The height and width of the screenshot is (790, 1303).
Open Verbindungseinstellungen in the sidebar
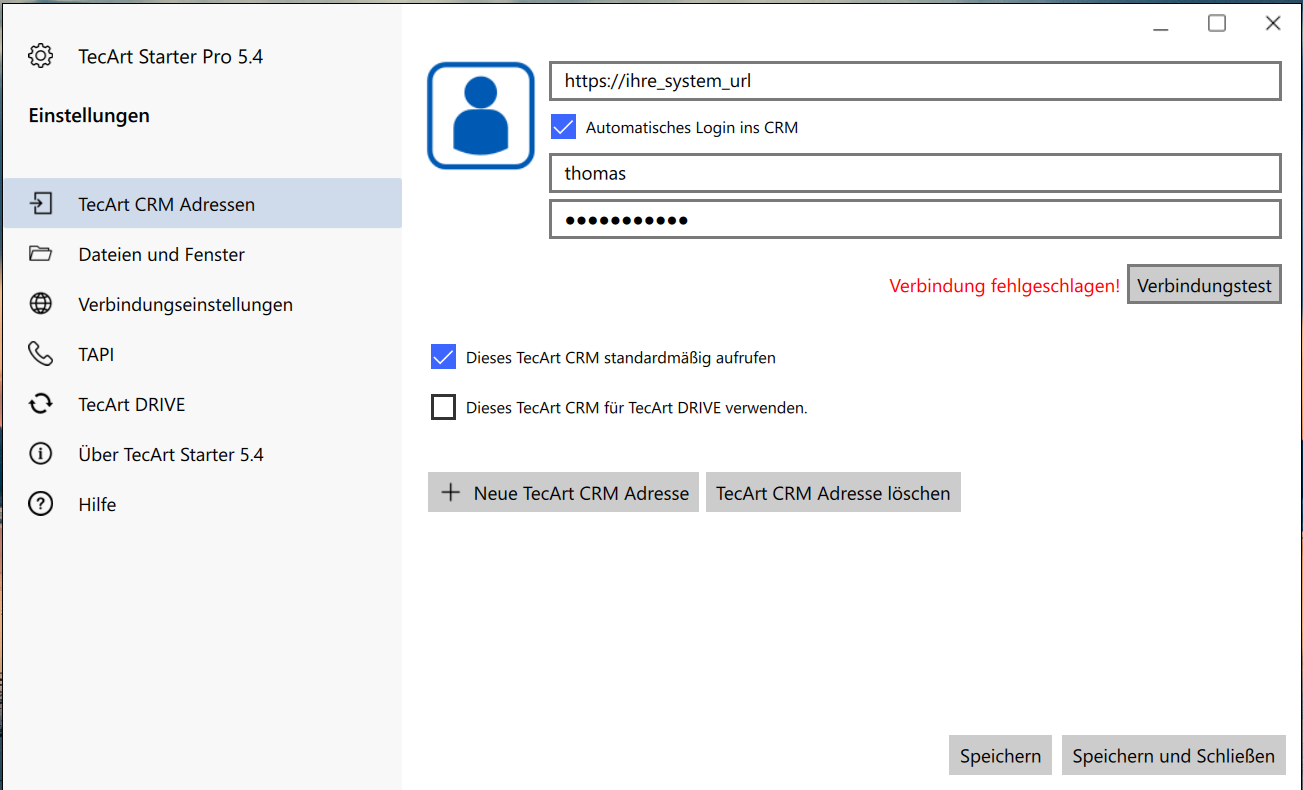tap(202, 304)
